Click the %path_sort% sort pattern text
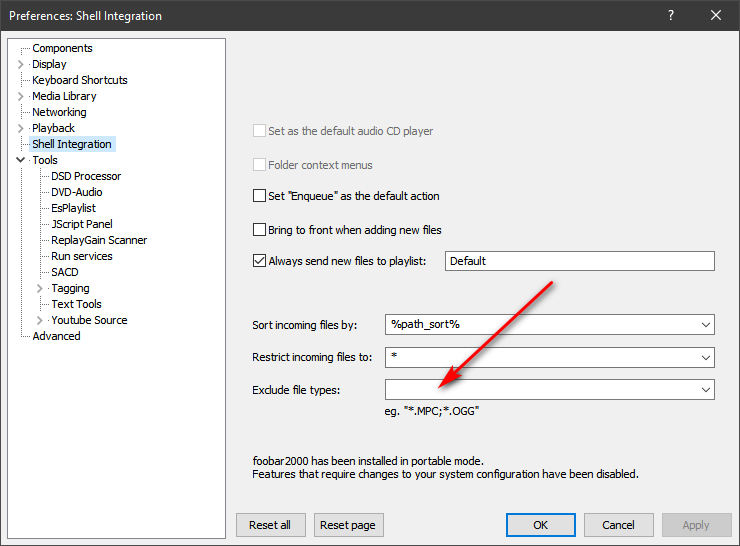The image size is (740, 546). tap(425, 324)
